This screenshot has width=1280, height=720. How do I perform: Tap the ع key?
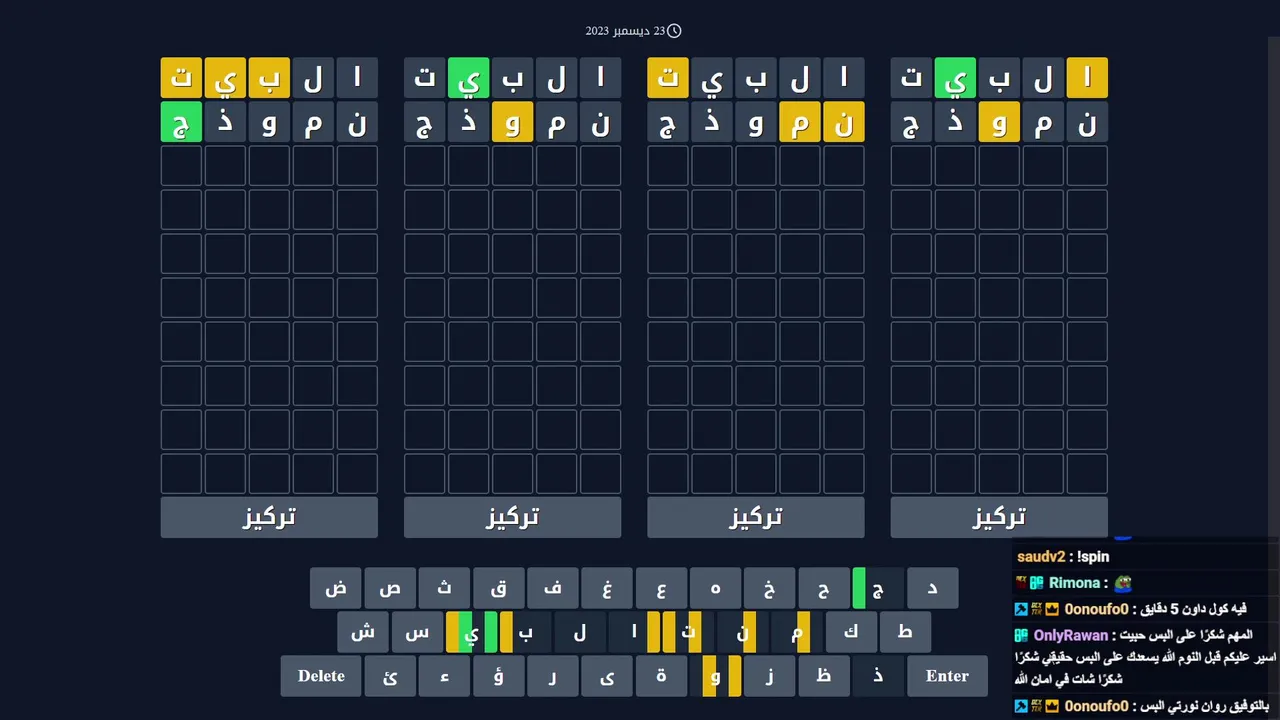661,588
